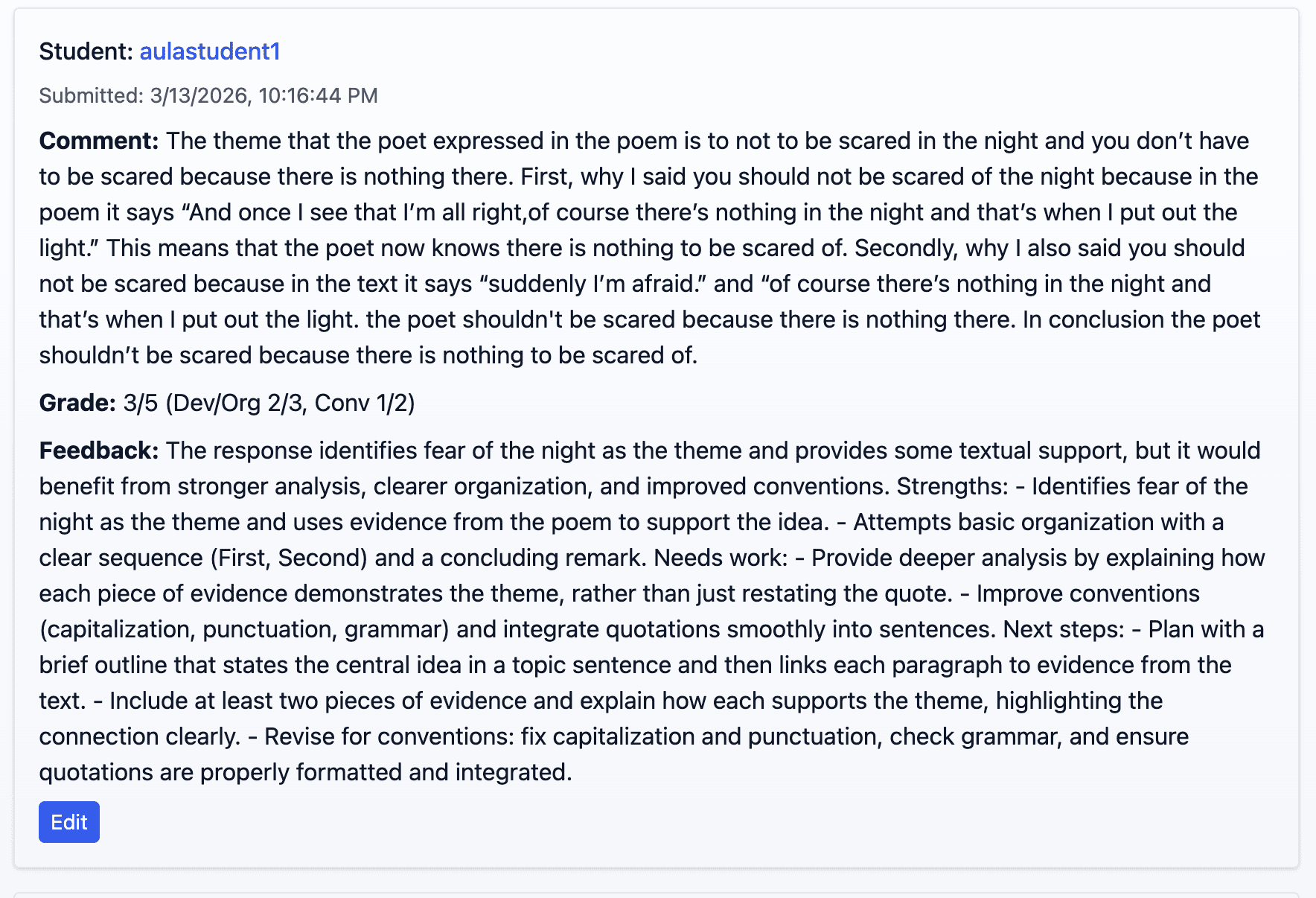This screenshot has height=898, width=1316.
Task: Click the bold Feedback label
Action: (98, 450)
